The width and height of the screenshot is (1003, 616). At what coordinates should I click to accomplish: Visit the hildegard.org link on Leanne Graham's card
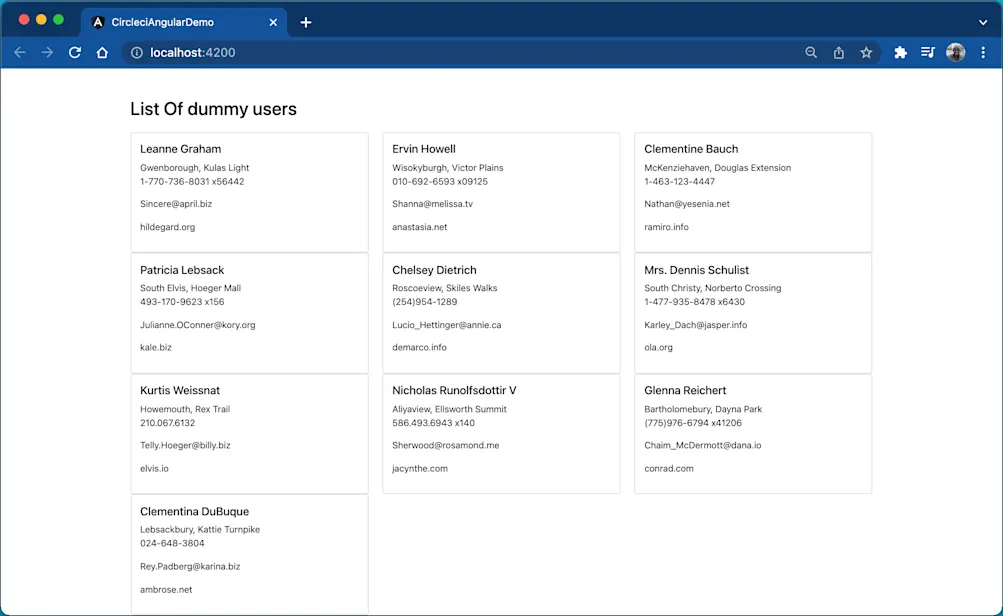[x=166, y=227]
